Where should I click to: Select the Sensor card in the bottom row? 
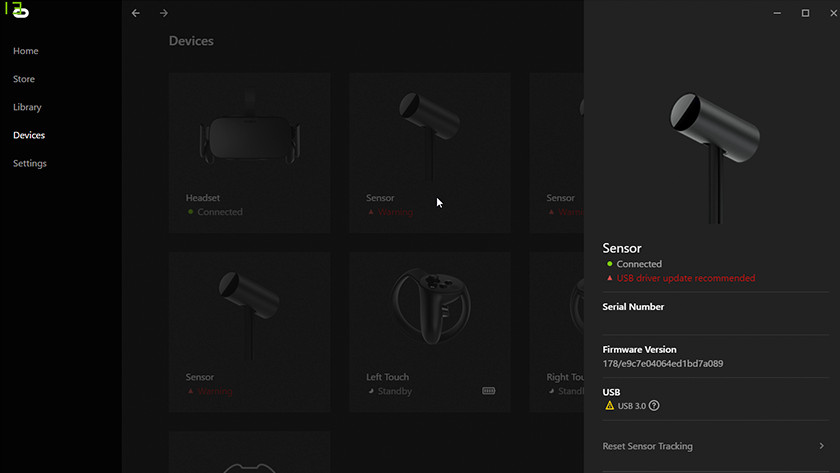pyautogui.click(x=249, y=331)
